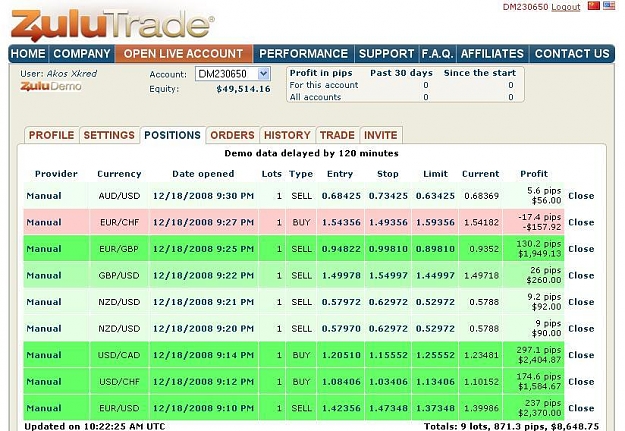Screen dimensions: 625x431
Task: Click OPEN LIVE ACCOUNT in navigation bar
Action: coord(183,54)
